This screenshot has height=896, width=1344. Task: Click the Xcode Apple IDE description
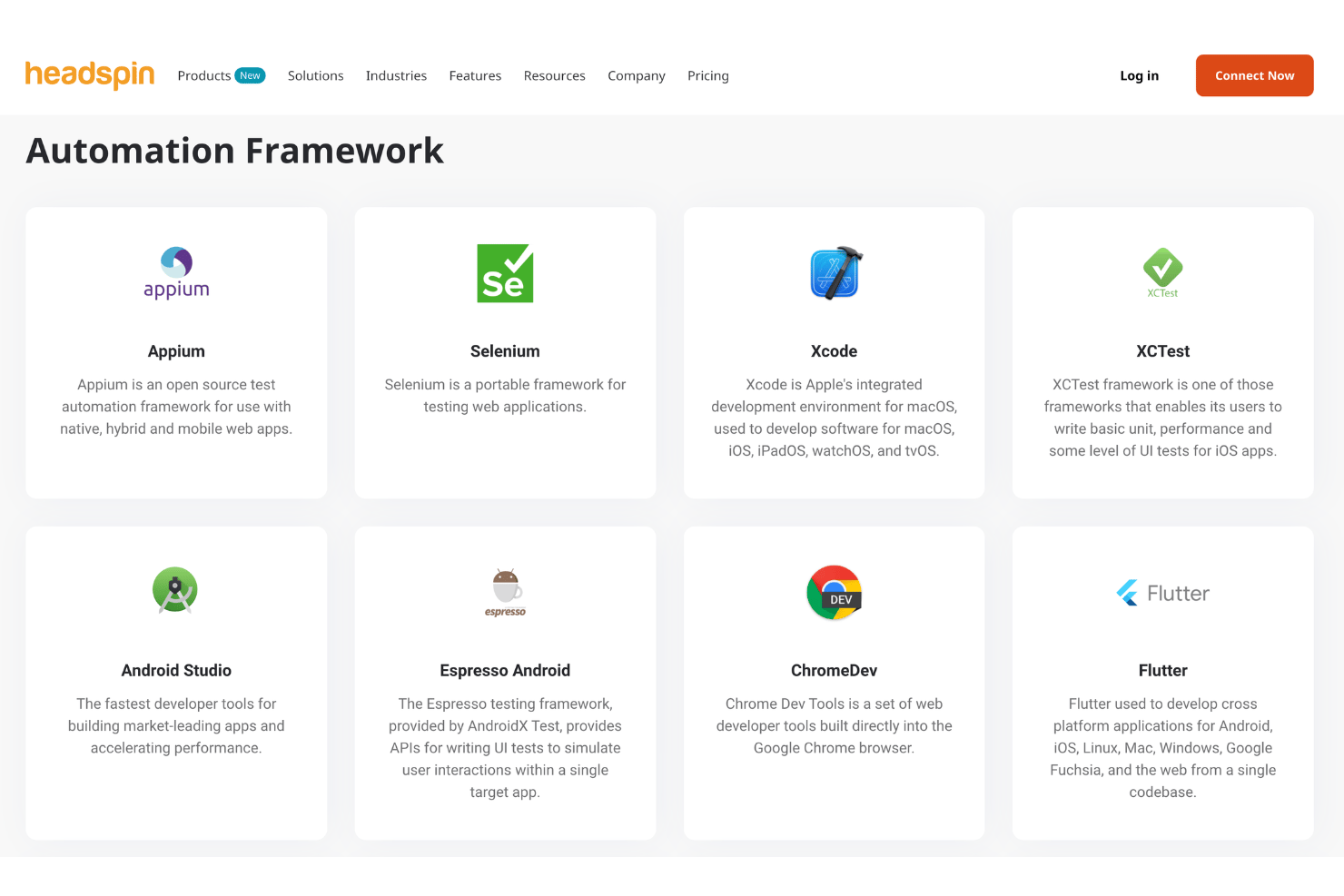(835, 418)
